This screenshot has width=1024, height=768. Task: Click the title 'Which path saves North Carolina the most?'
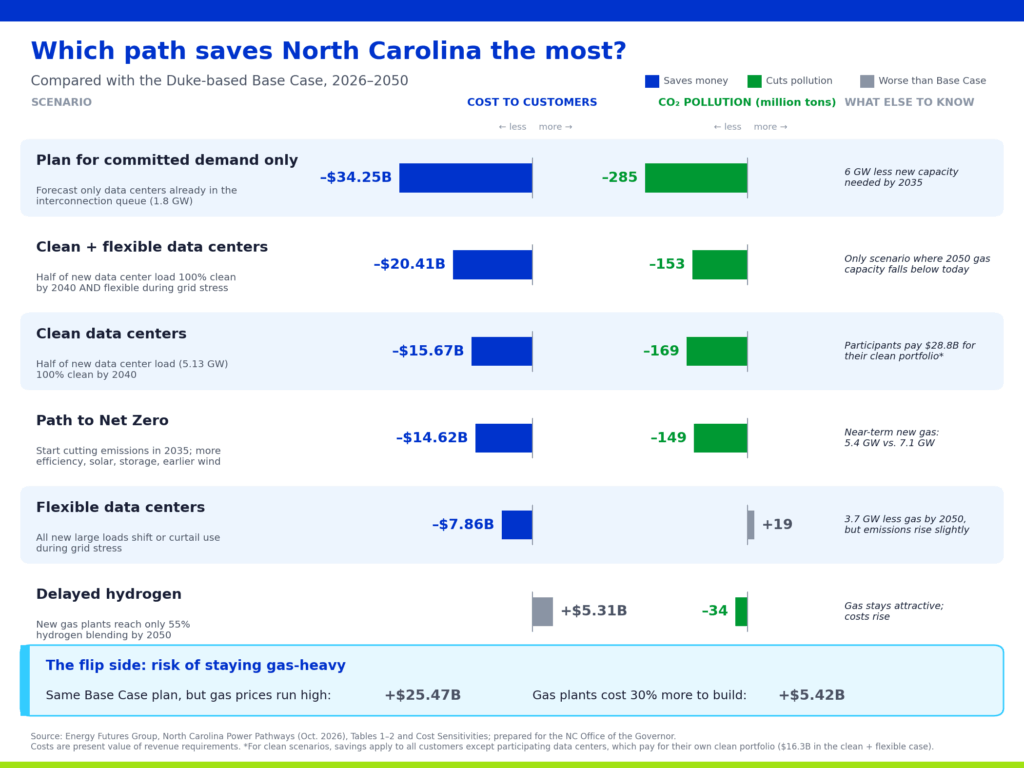[328, 50]
